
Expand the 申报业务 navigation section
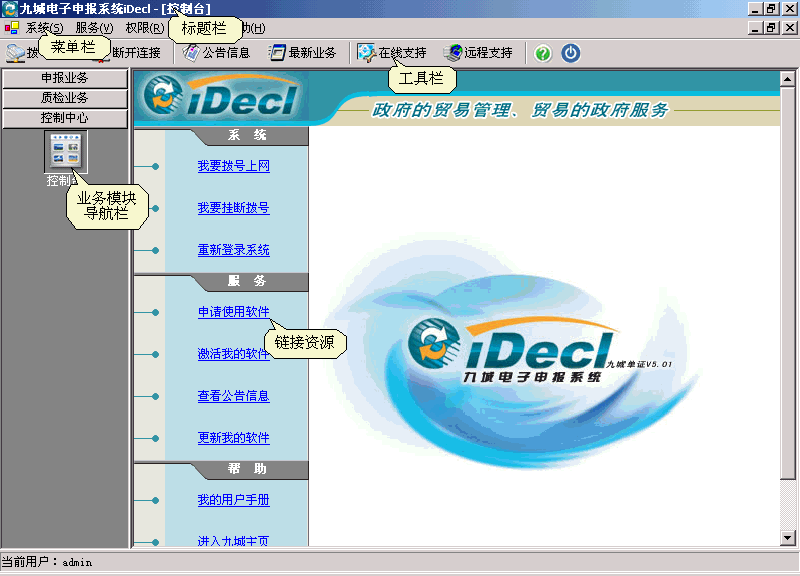click(x=65, y=78)
